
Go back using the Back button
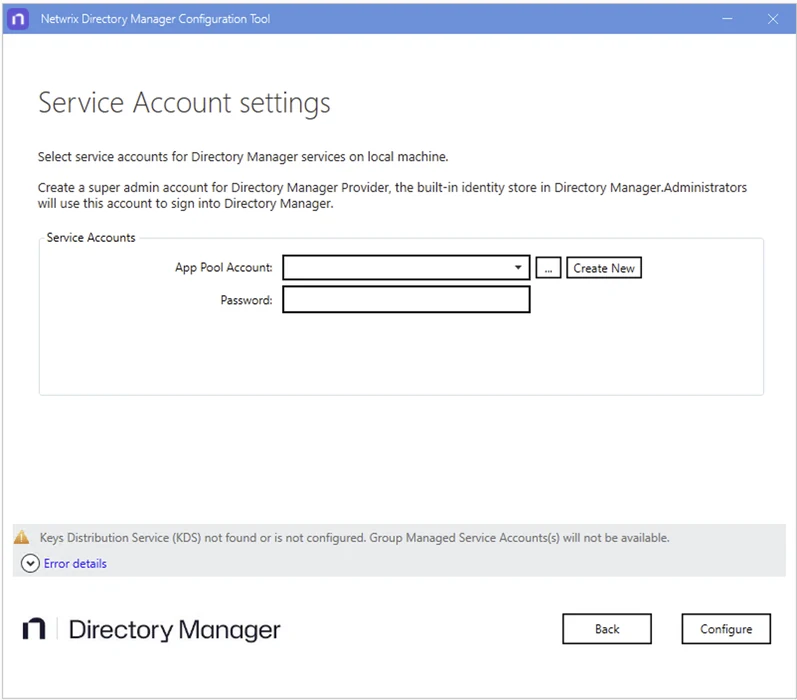click(607, 629)
